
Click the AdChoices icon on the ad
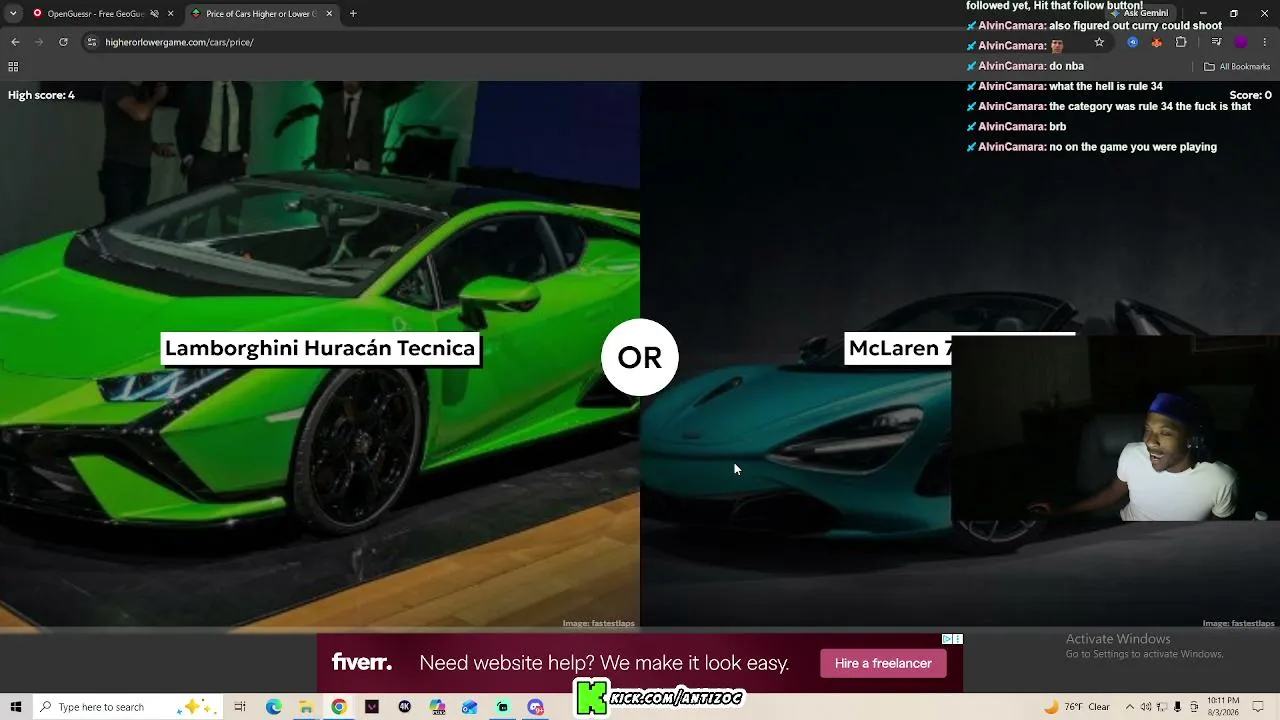947,639
